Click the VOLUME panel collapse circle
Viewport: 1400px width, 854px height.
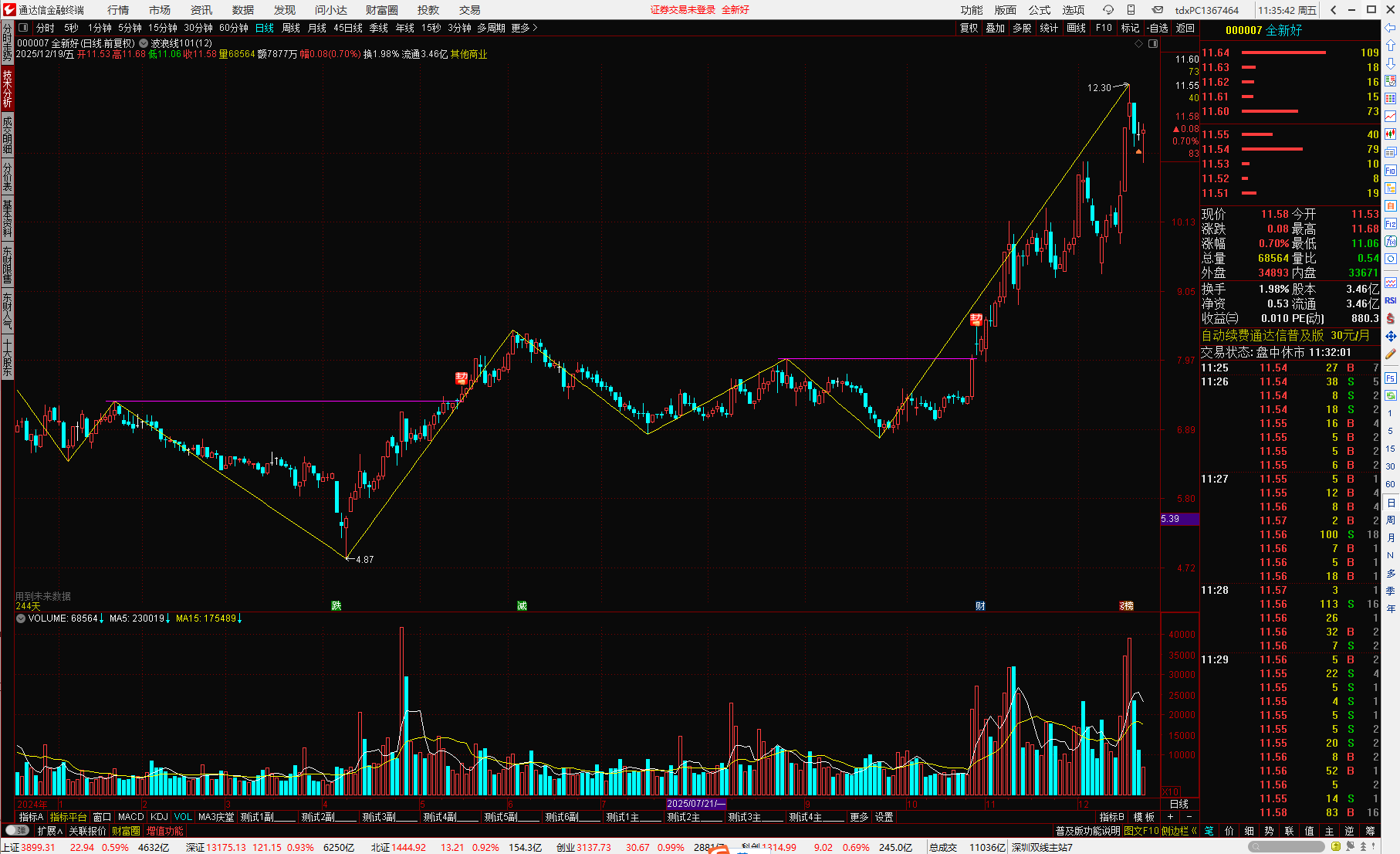click(21, 618)
